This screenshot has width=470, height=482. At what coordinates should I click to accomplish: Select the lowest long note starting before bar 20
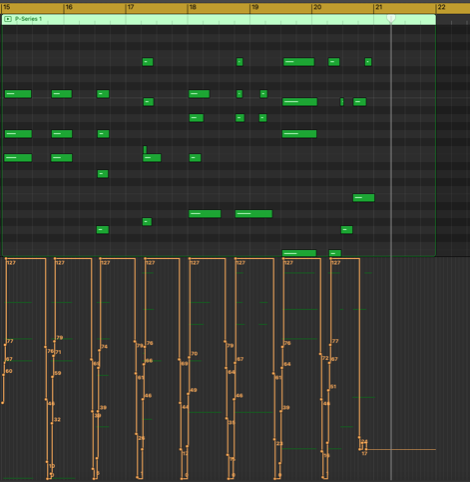[299, 253]
